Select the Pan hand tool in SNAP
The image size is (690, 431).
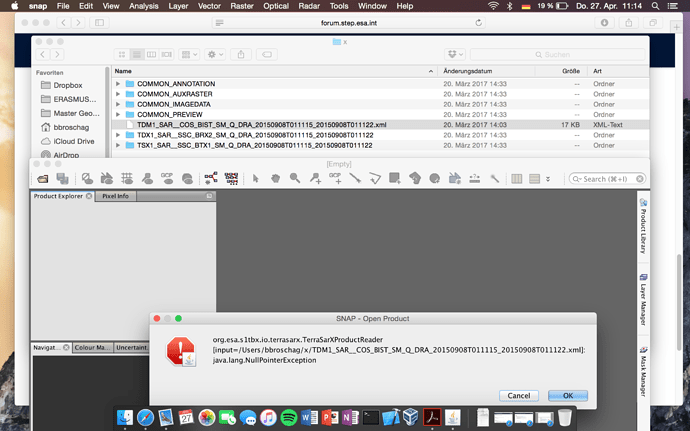click(x=275, y=178)
